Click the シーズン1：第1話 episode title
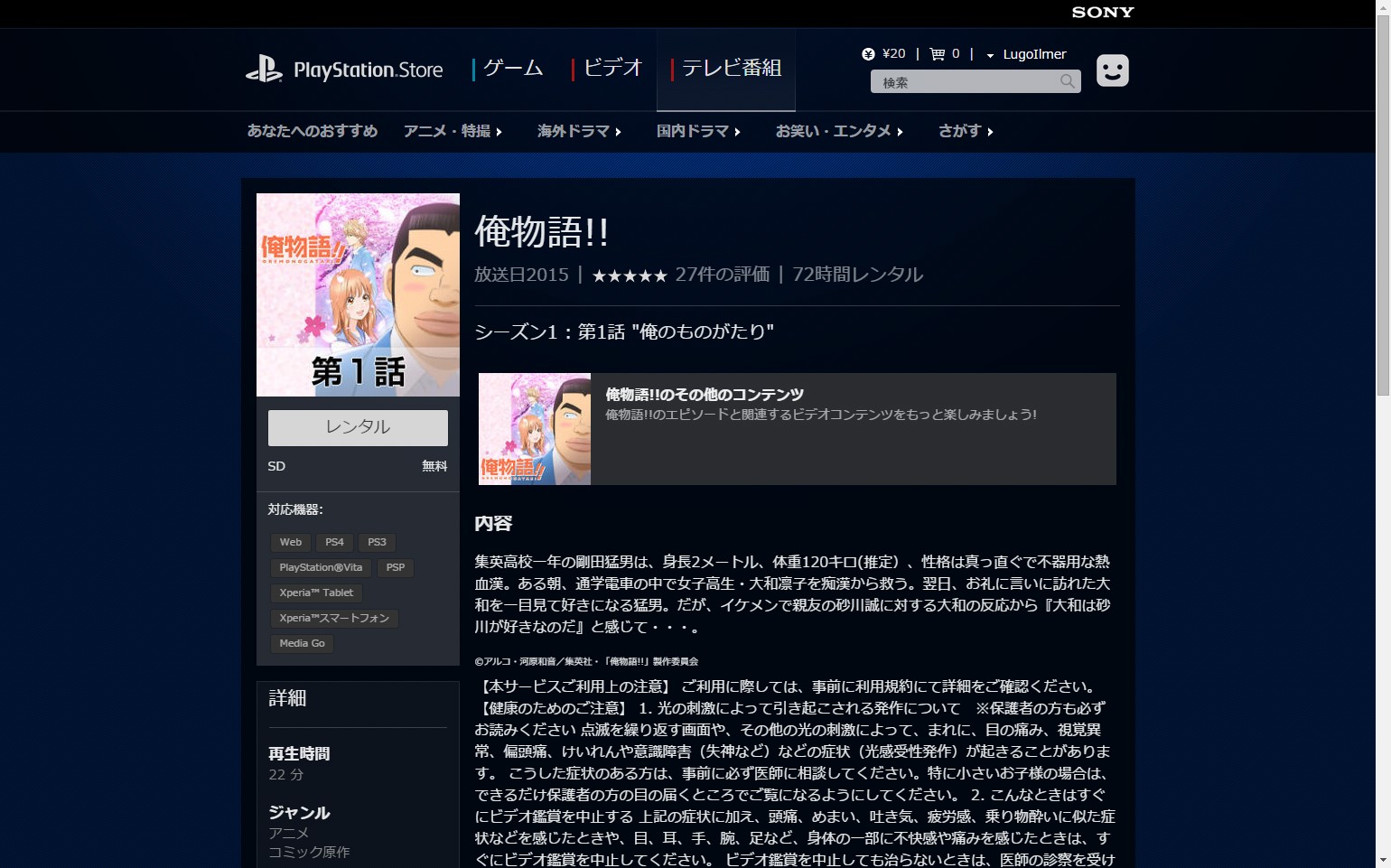The image size is (1391, 868). [624, 331]
